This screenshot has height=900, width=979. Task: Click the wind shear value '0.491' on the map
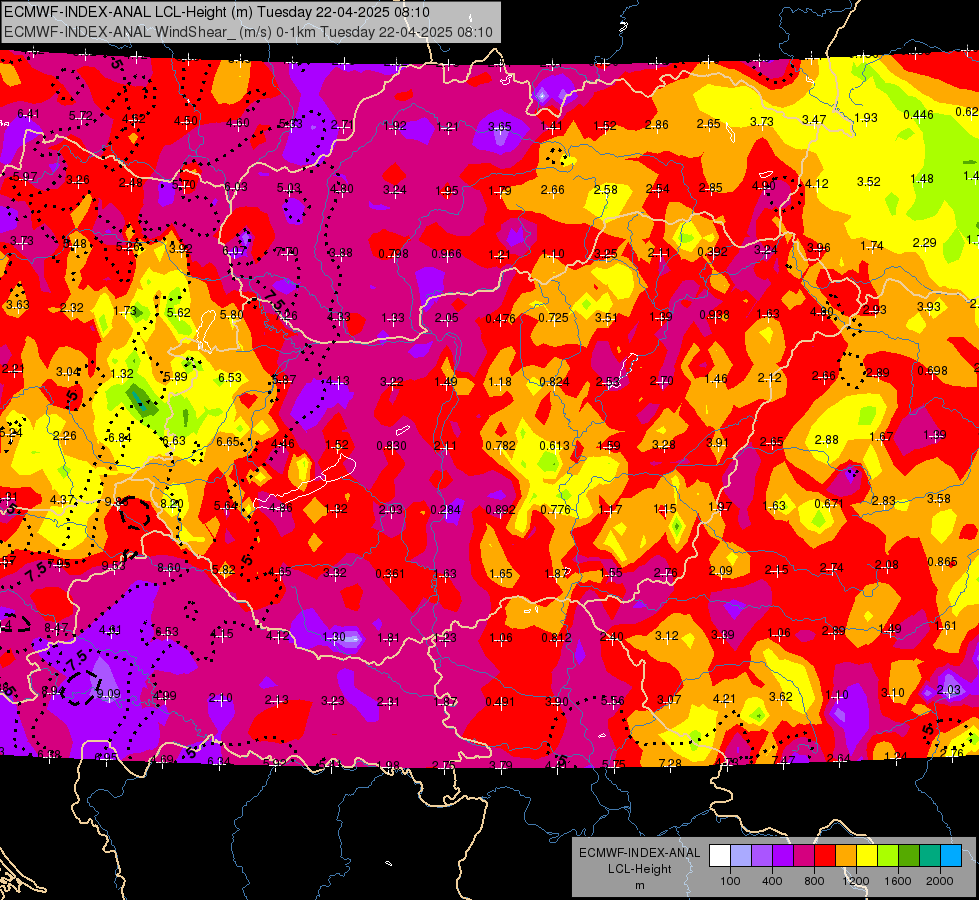(x=500, y=701)
